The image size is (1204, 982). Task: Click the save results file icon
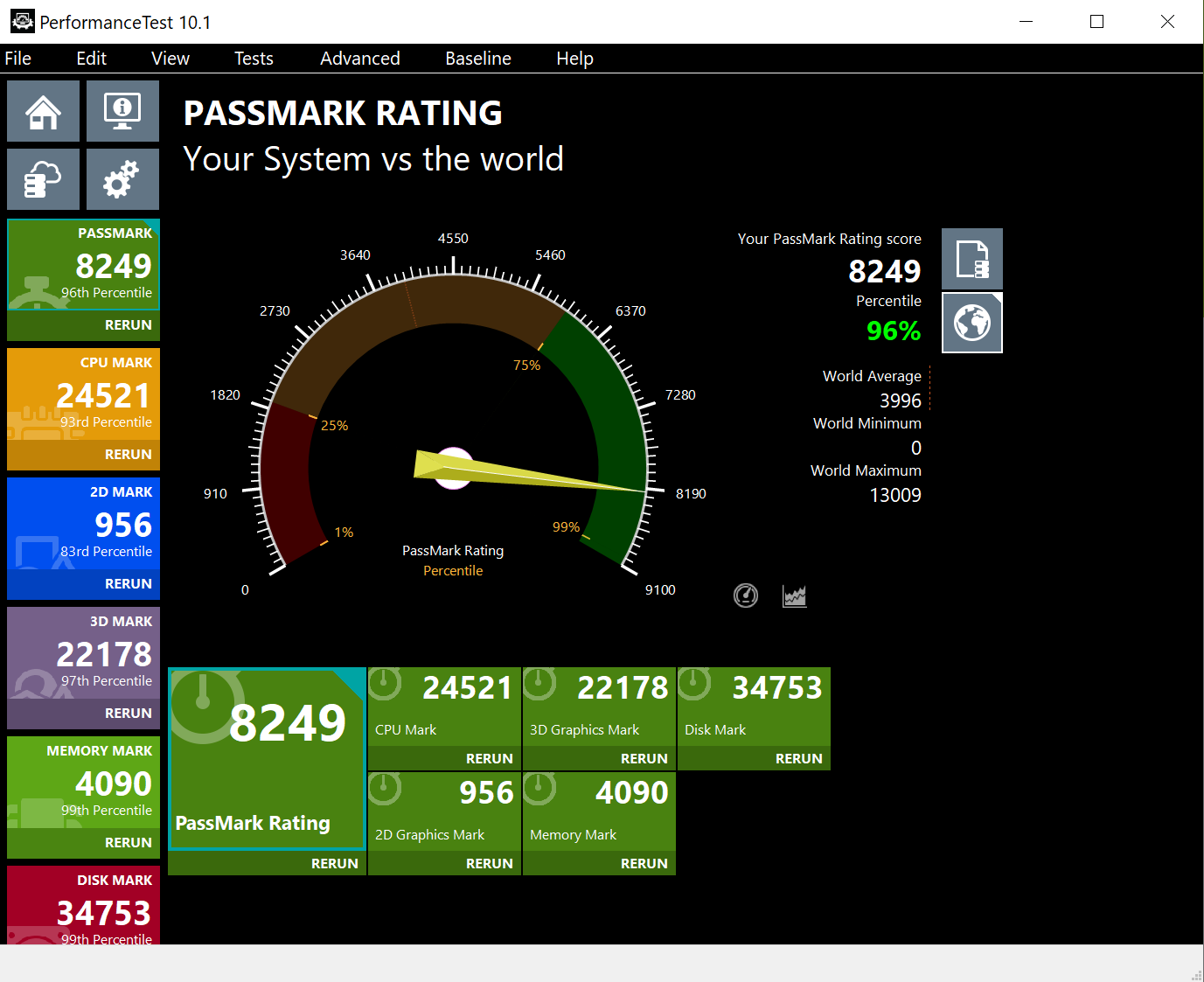coord(972,259)
